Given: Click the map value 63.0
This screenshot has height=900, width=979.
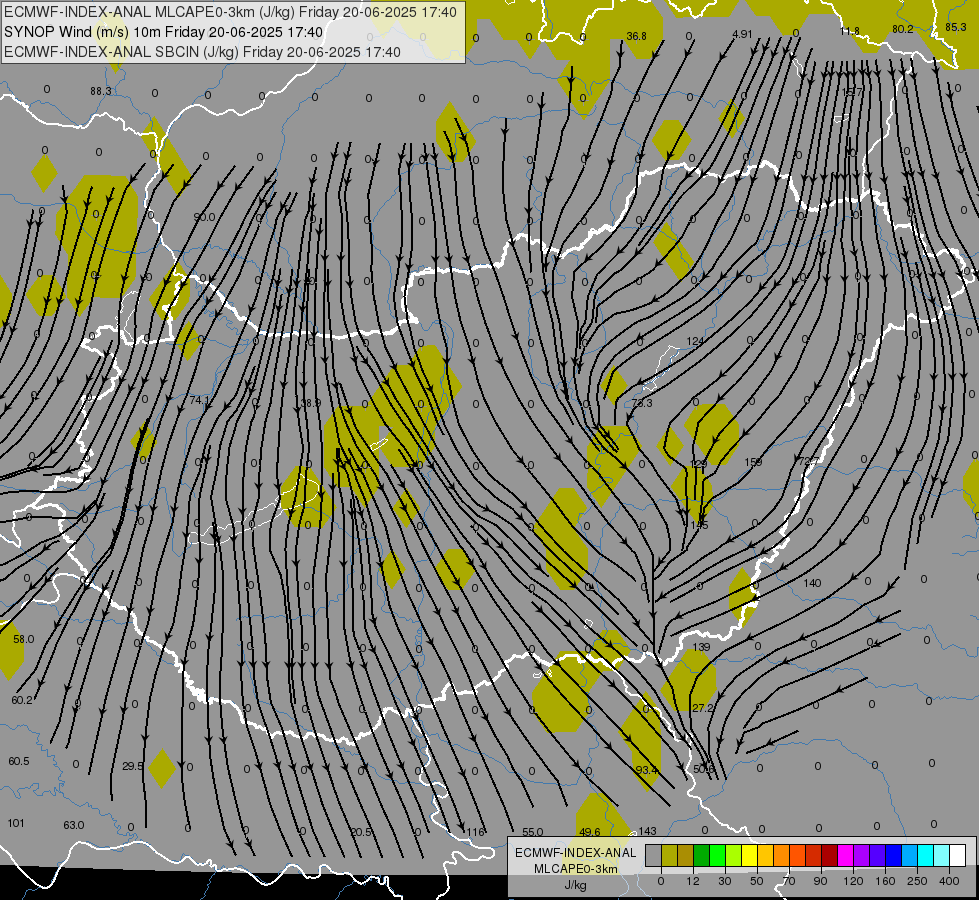Looking at the screenshot, I should 74,825.
